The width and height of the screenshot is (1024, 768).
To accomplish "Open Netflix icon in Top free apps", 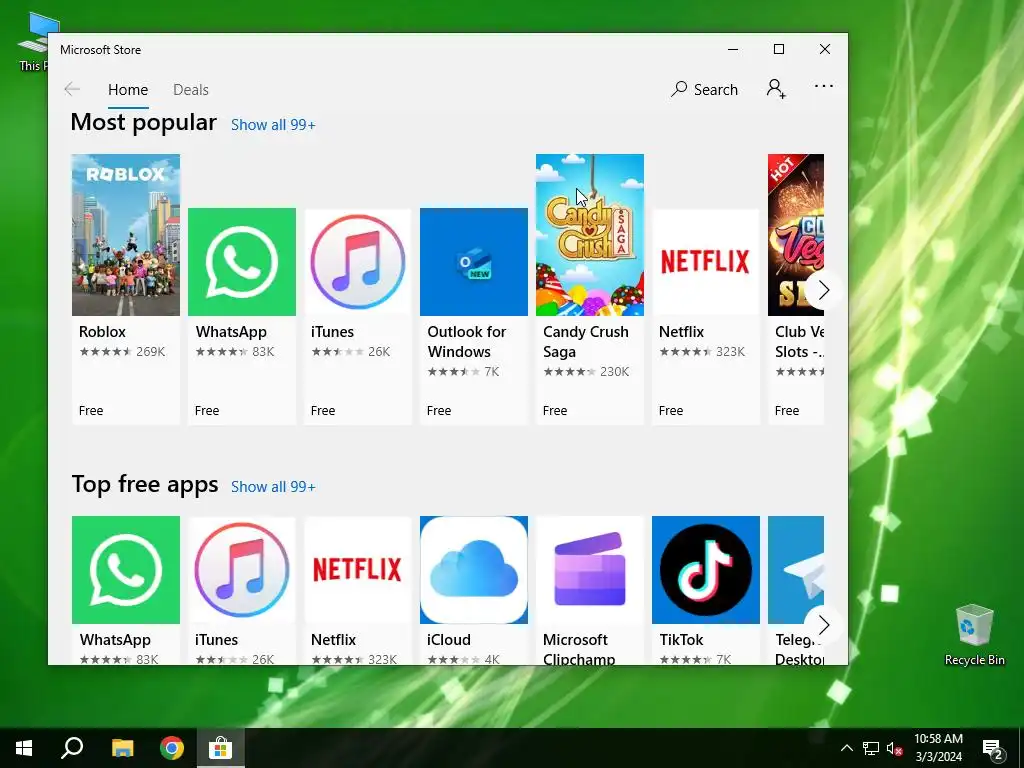I will coord(358,570).
